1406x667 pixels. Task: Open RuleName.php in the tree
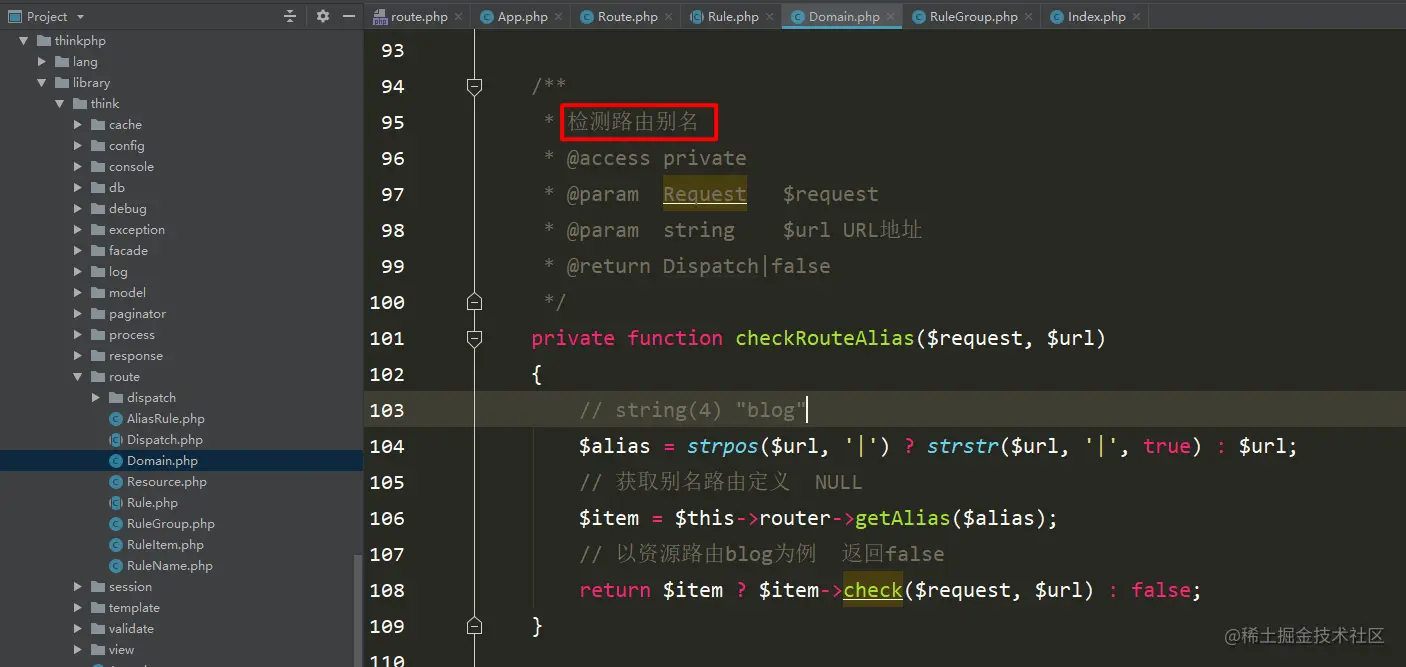170,566
